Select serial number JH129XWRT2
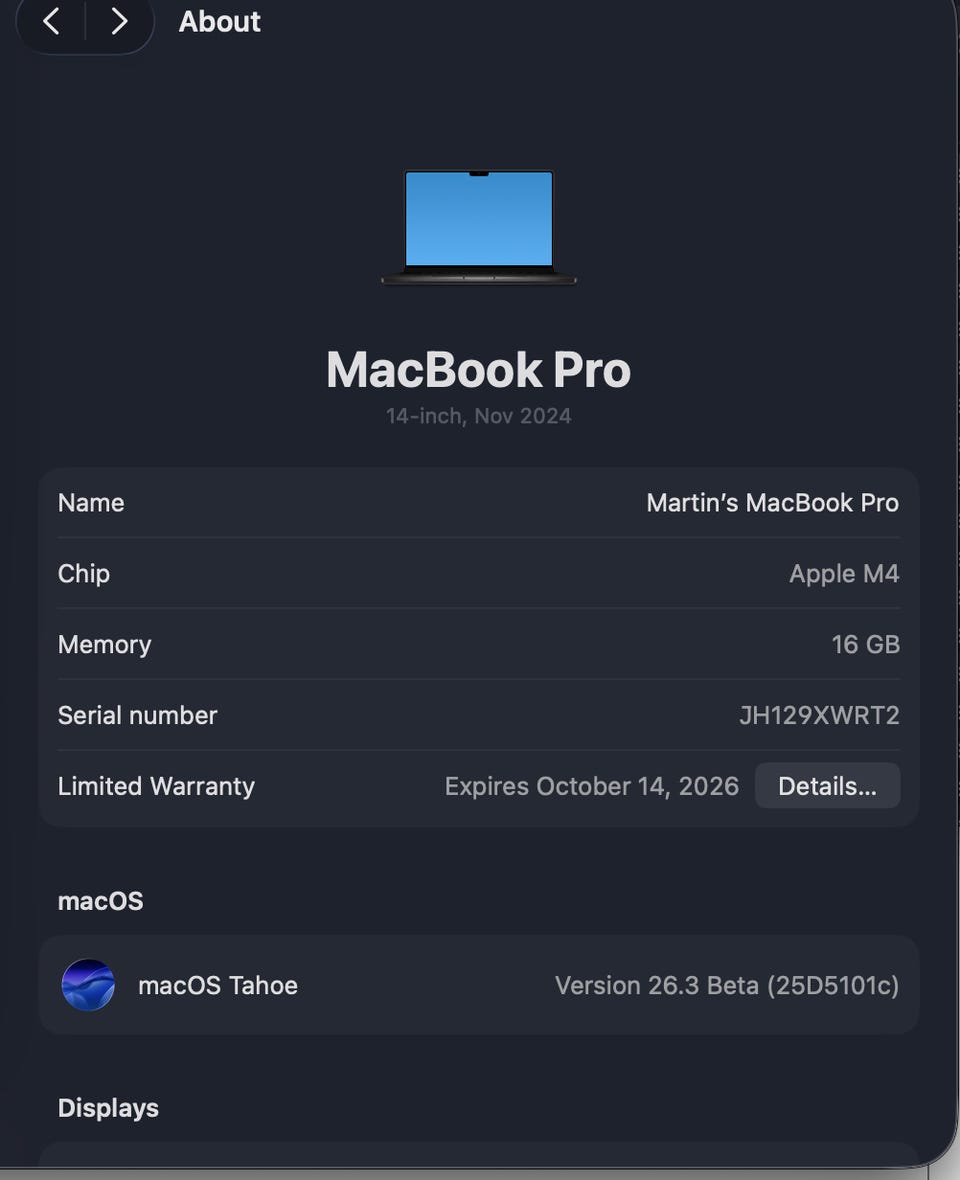This screenshot has width=960, height=1180. coord(819,715)
